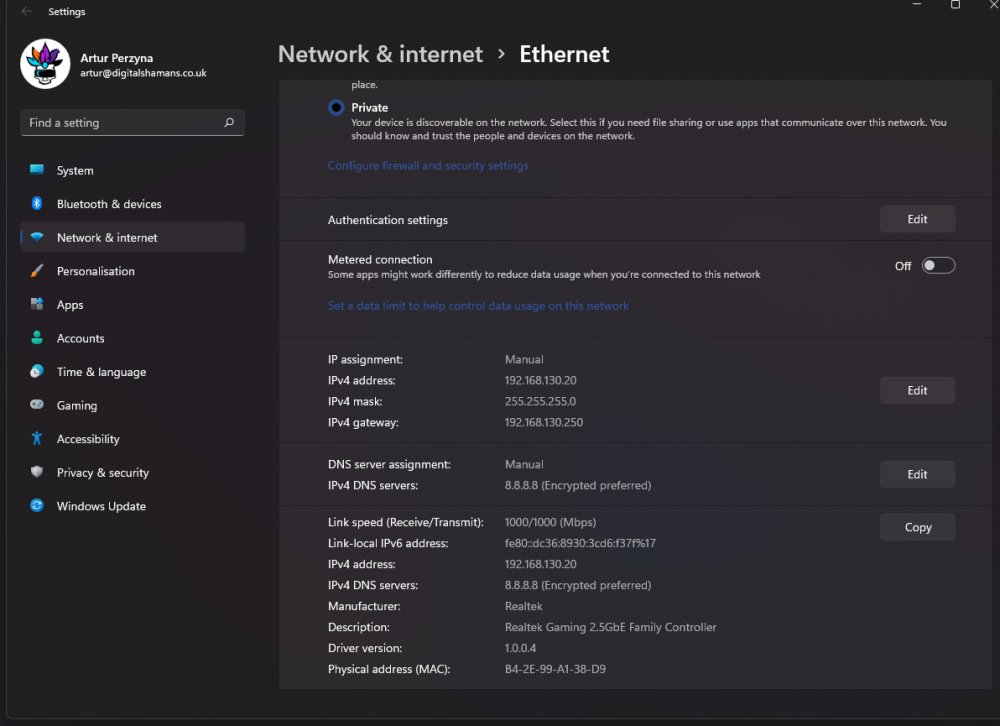Open Apps settings
Image resolution: width=1000 pixels, height=726 pixels.
pos(132,305)
